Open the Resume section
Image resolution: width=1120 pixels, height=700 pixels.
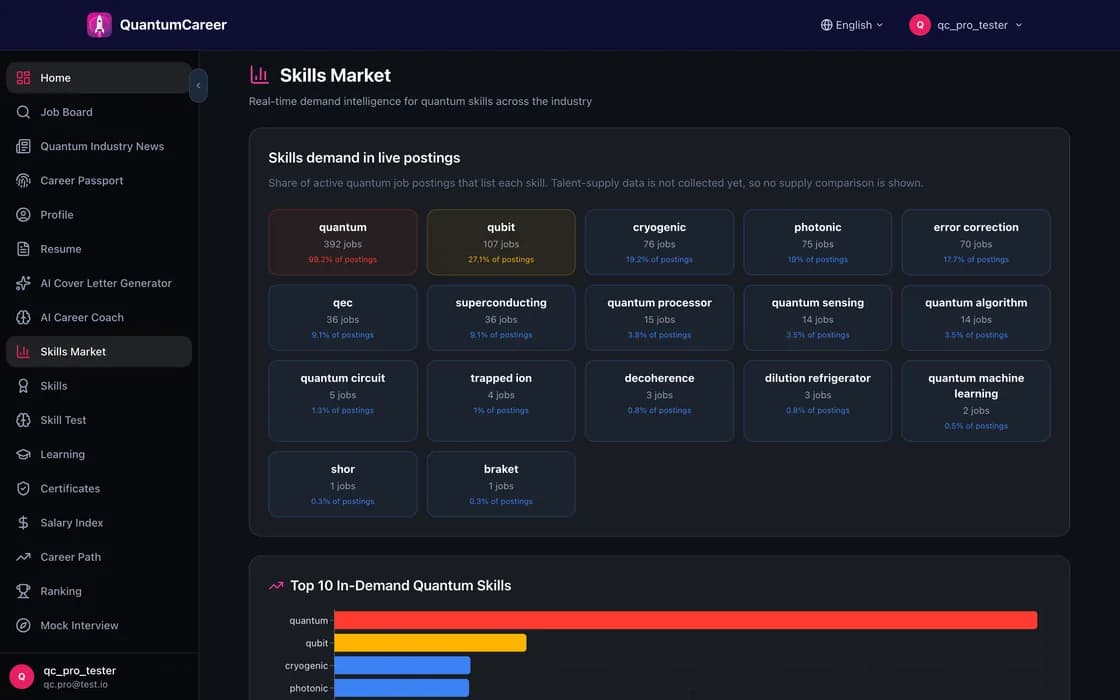tap(99, 249)
